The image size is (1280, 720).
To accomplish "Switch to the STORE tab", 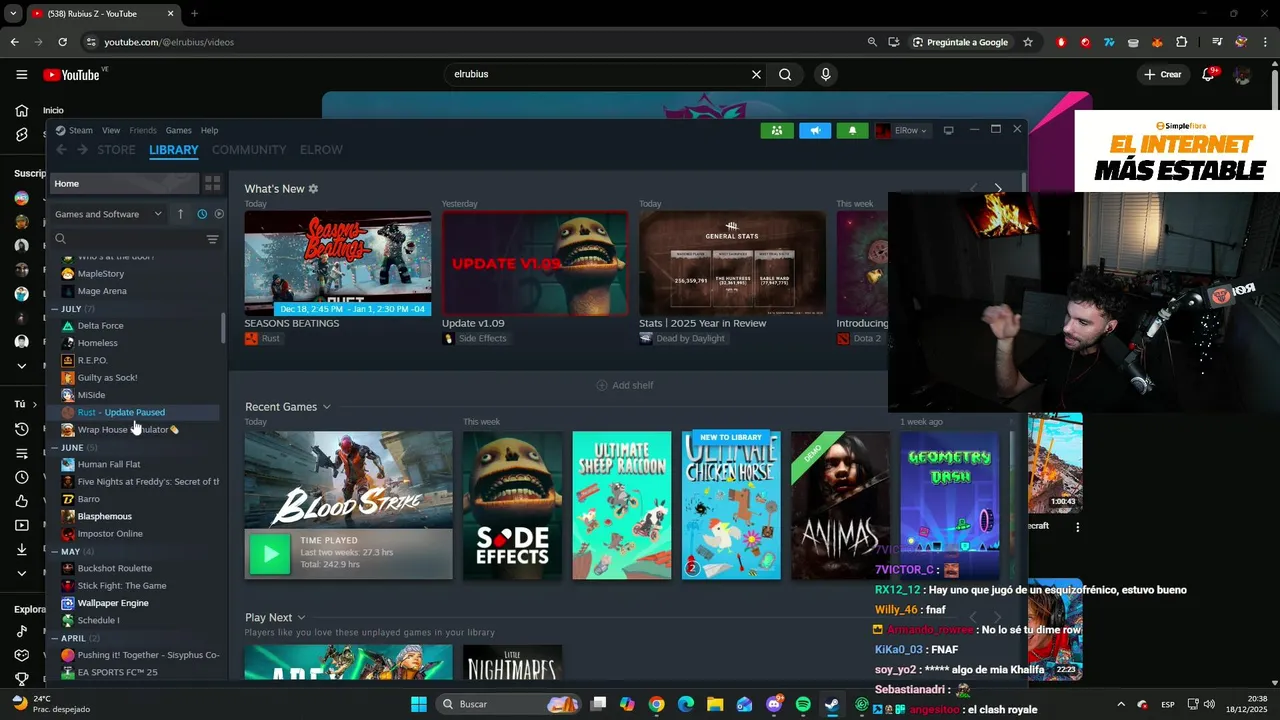I will click(116, 150).
